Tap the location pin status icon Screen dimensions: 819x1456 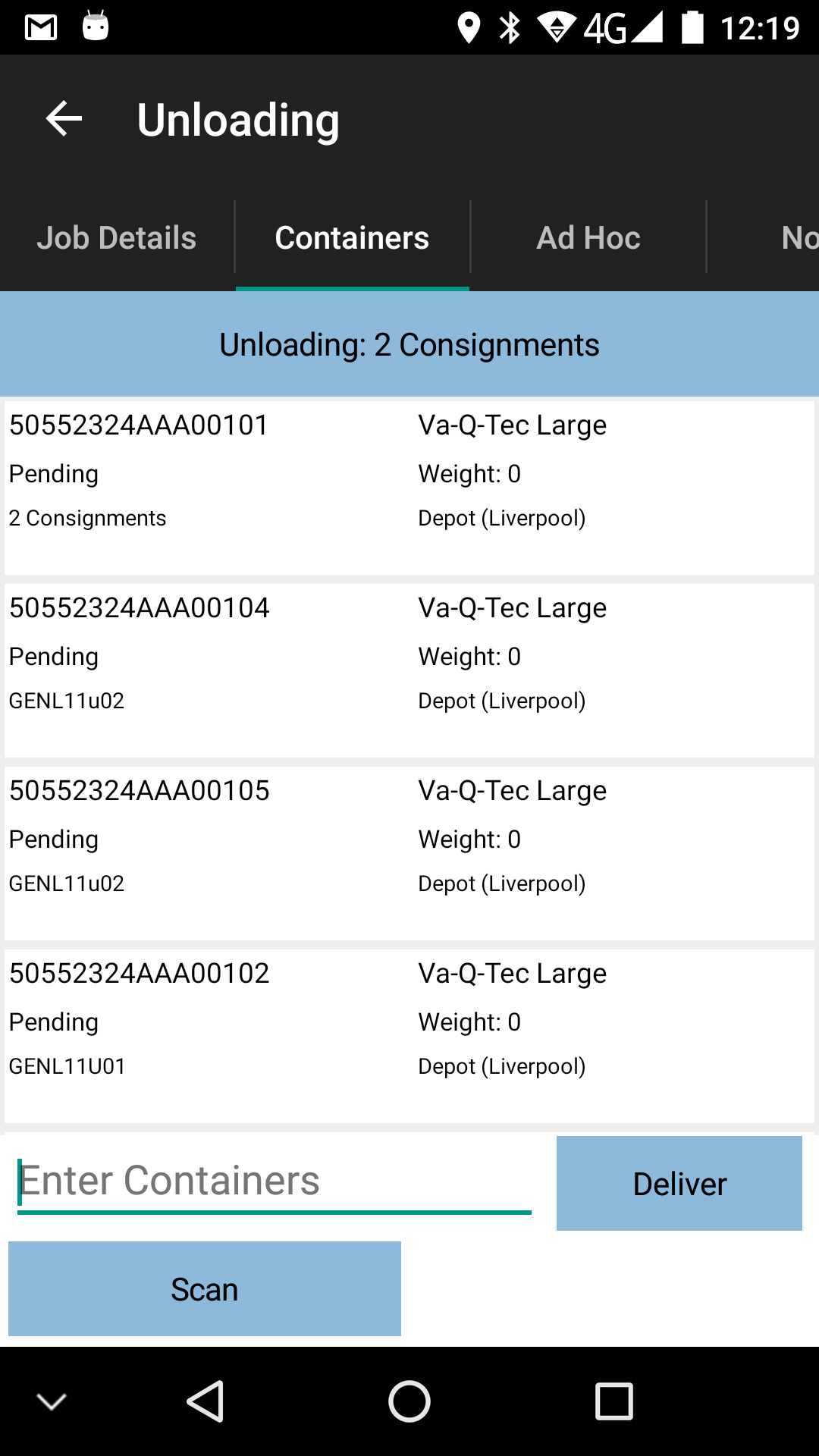pos(469,28)
